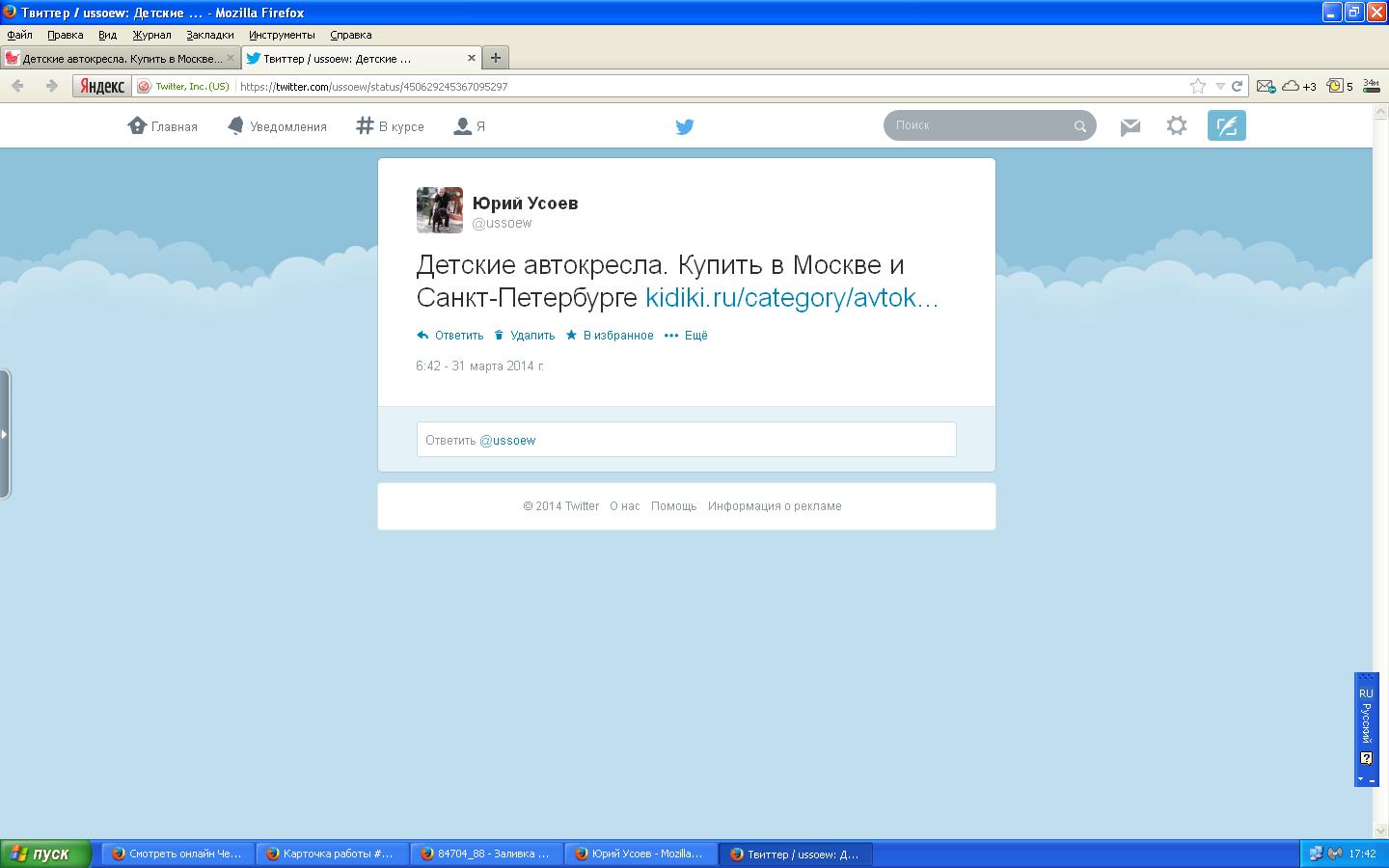The image size is (1389, 868).
Task: Open the URL history dropdown arrow
Action: [x=1220, y=86]
